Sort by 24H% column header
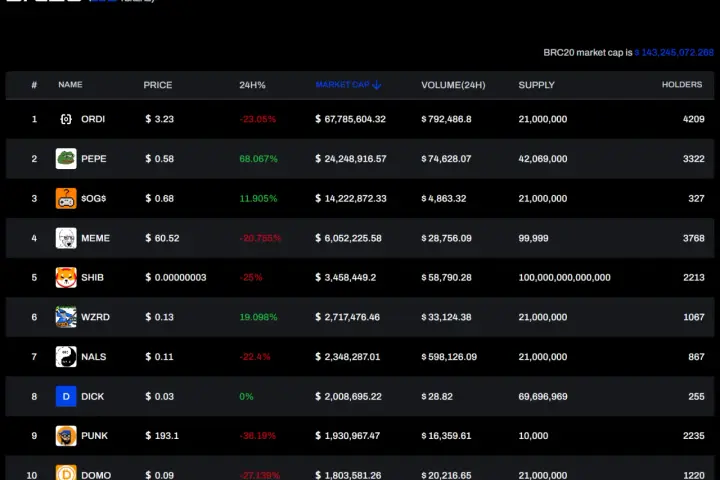720x480 pixels. [x=252, y=85]
